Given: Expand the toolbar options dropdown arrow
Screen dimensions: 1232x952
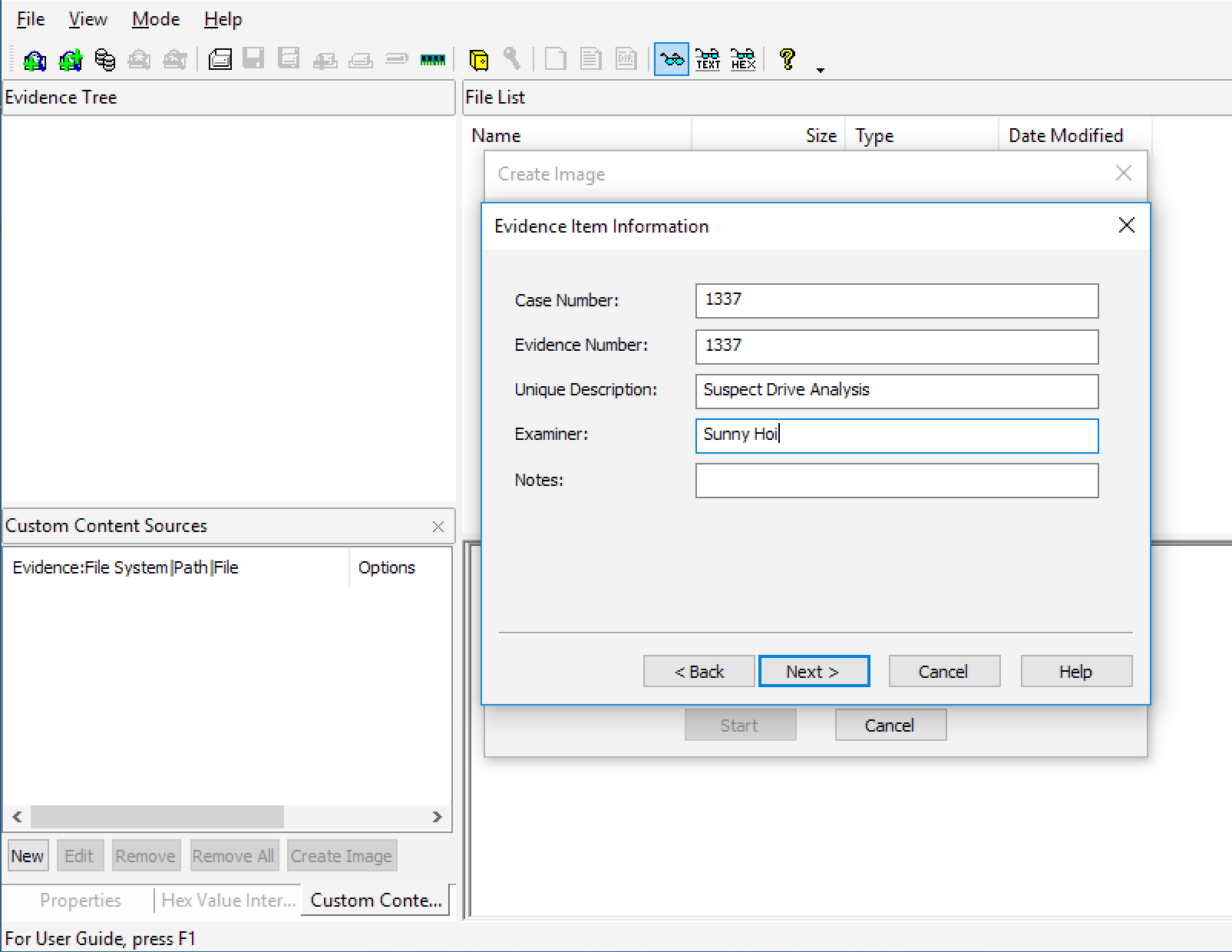Looking at the screenshot, I should coord(821,70).
